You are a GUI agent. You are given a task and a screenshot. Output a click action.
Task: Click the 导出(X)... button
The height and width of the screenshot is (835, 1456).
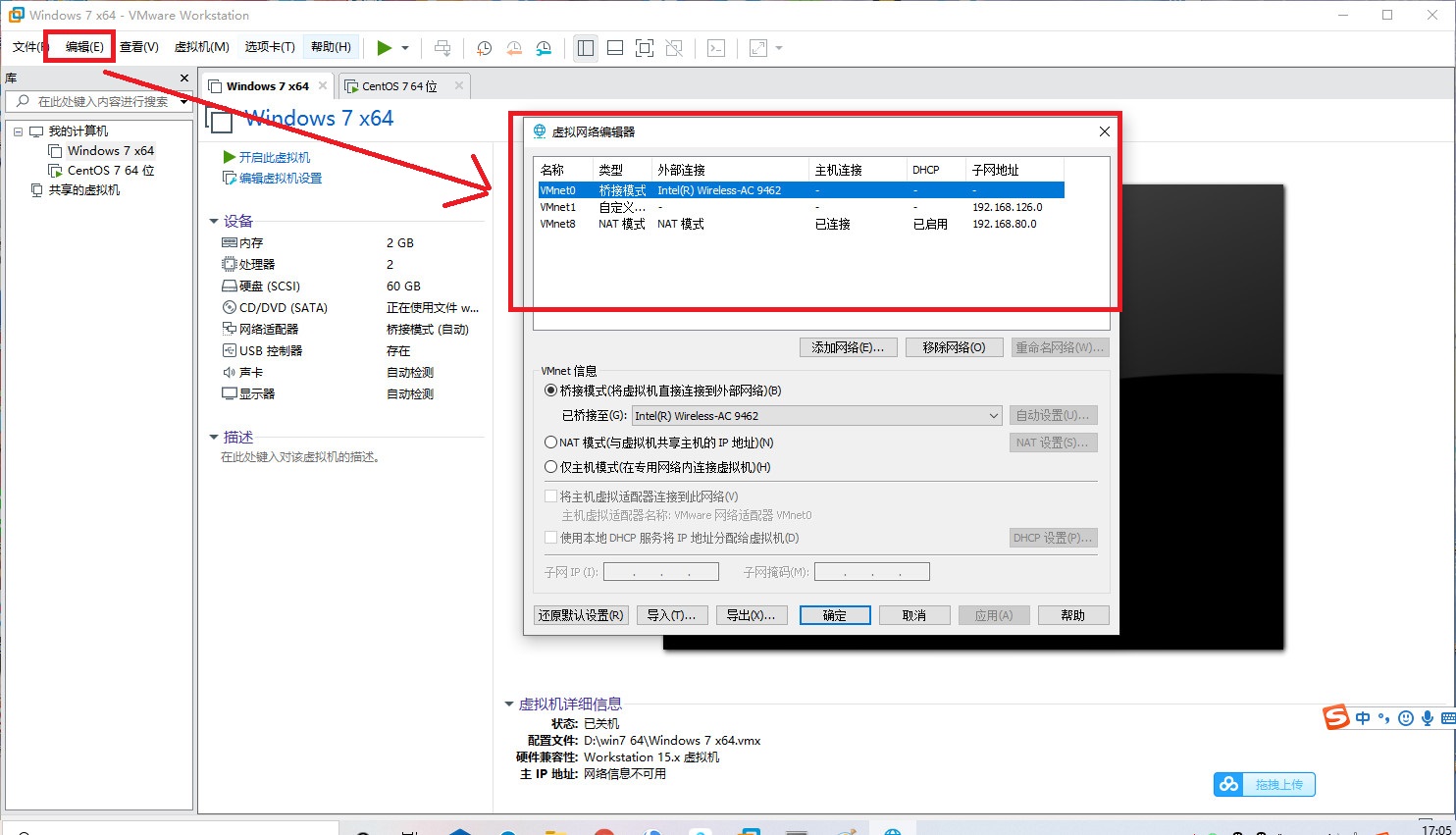[751, 615]
